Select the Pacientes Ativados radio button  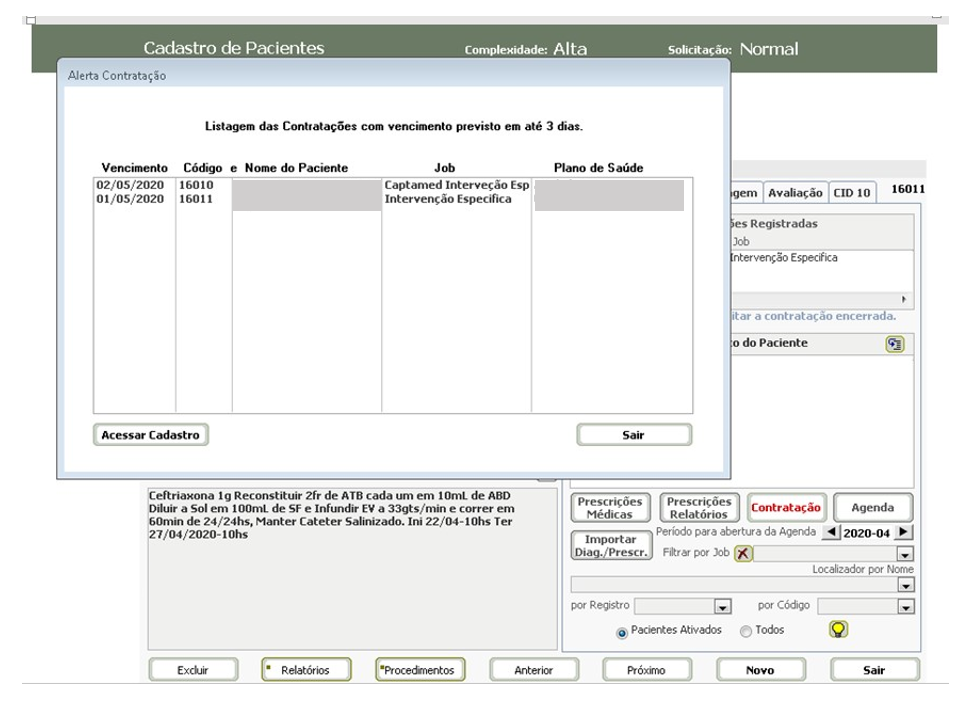[622, 632]
